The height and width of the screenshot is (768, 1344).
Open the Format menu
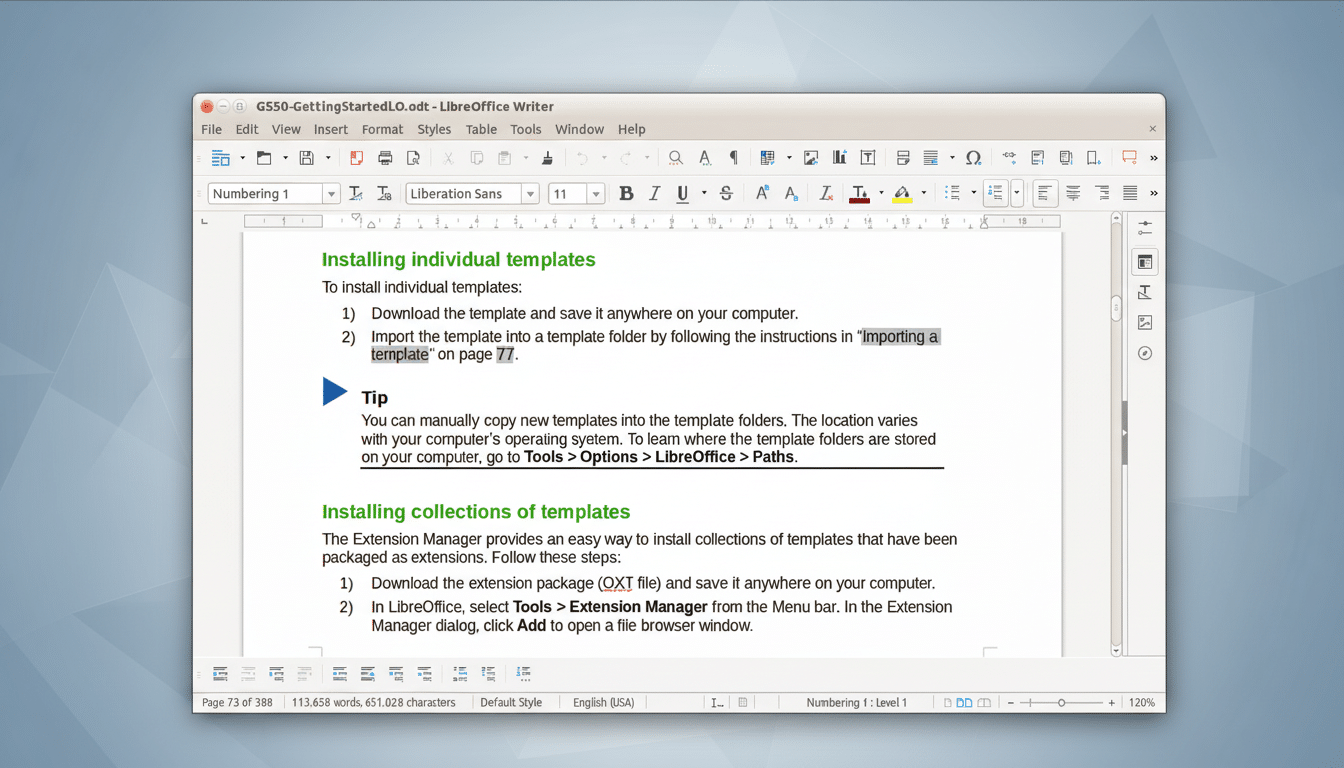382,129
